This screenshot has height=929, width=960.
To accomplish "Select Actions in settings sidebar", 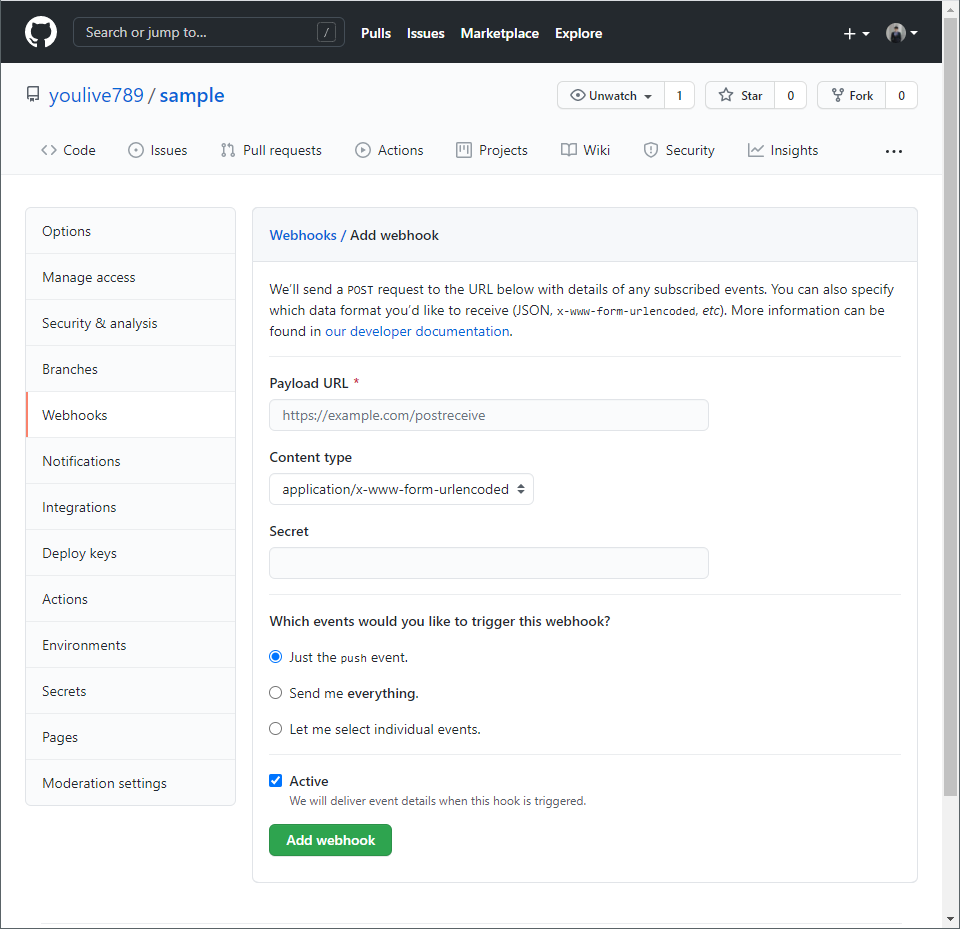I will click(130, 598).
